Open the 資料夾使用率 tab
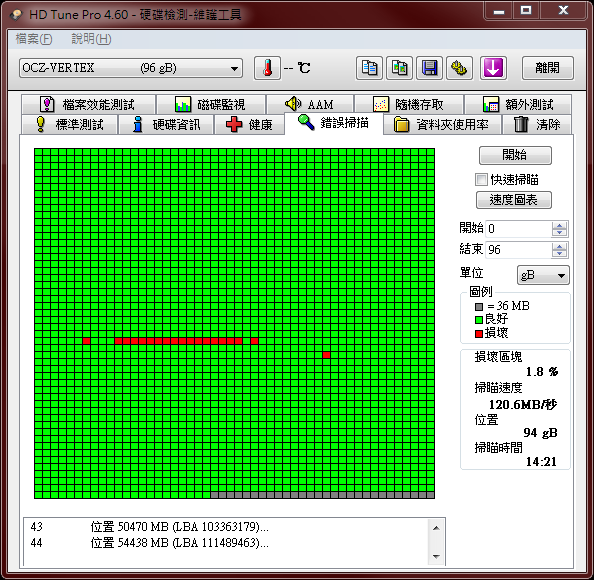The image size is (594, 580). [442, 124]
